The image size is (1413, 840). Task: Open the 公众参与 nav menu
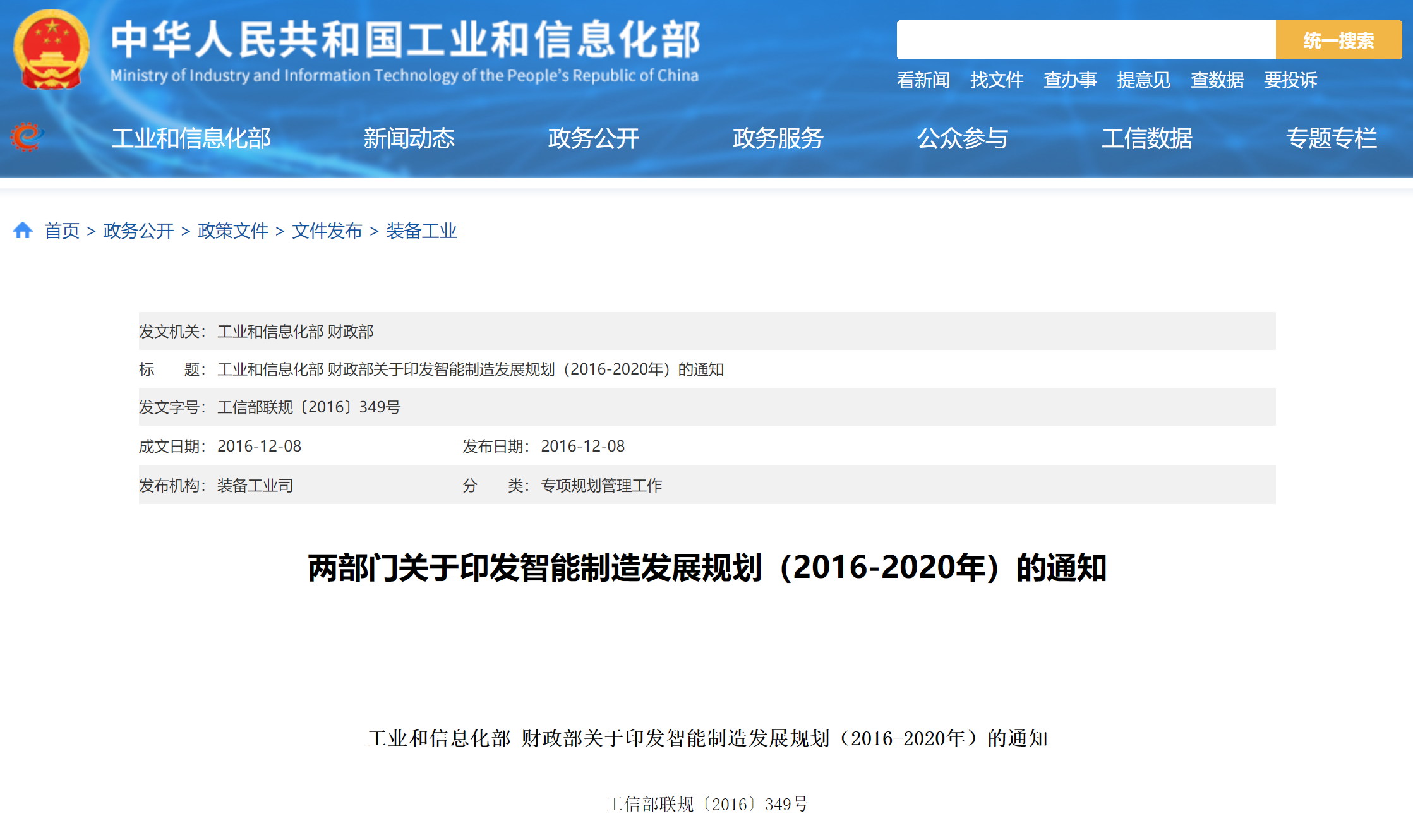pyautogui.click(x=962, y=138)
